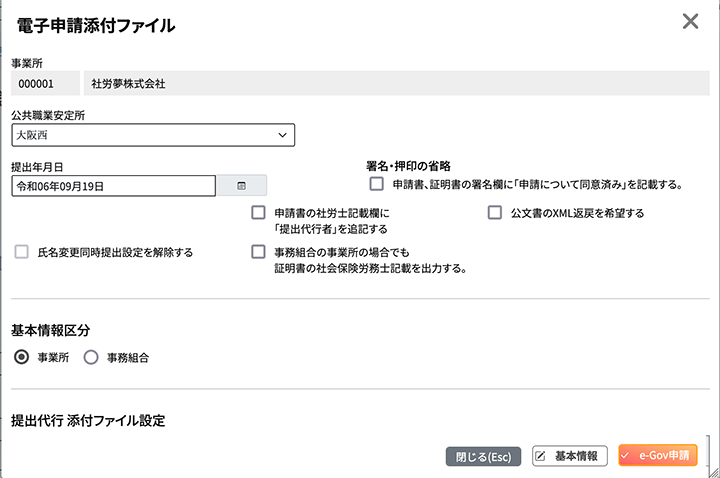Expand the 公共職業安定所 dropdown chevron
This screenshot has width=720, height=478.
click(282, 135)
